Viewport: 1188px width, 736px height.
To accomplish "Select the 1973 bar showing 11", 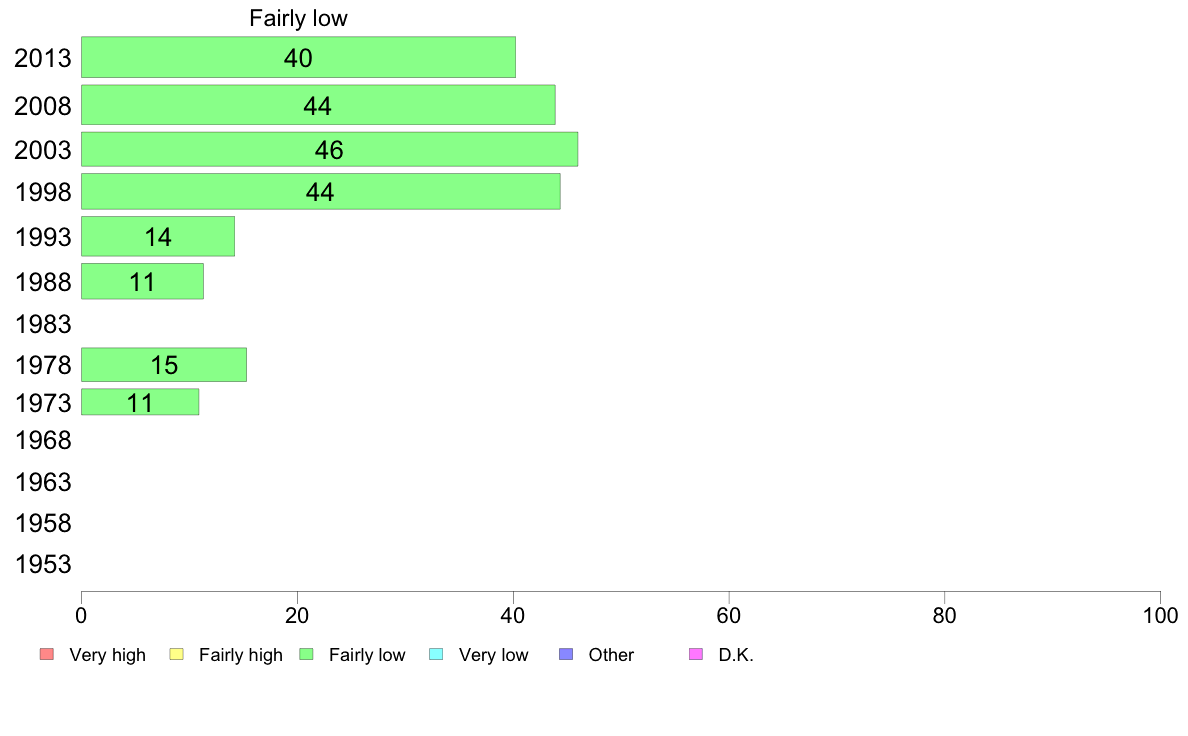I will coord(140,402).
